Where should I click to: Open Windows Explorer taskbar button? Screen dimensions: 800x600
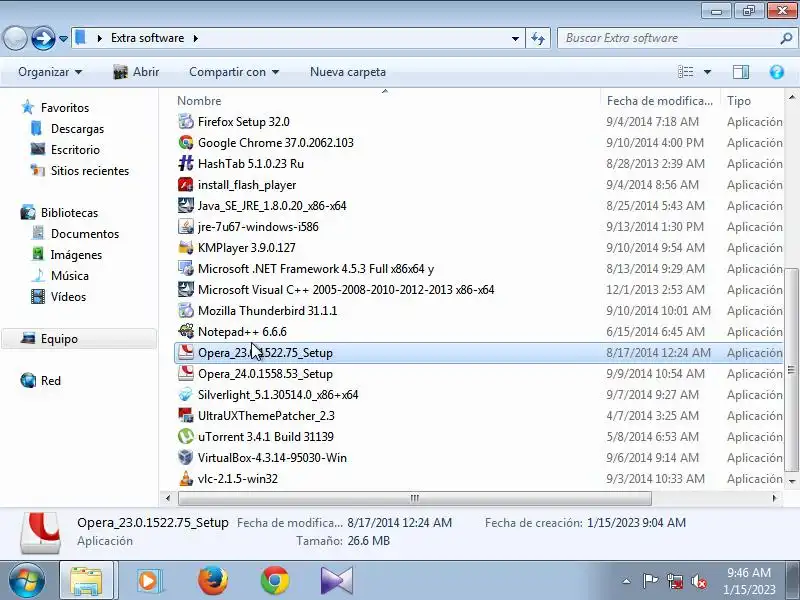pos(86,580)
